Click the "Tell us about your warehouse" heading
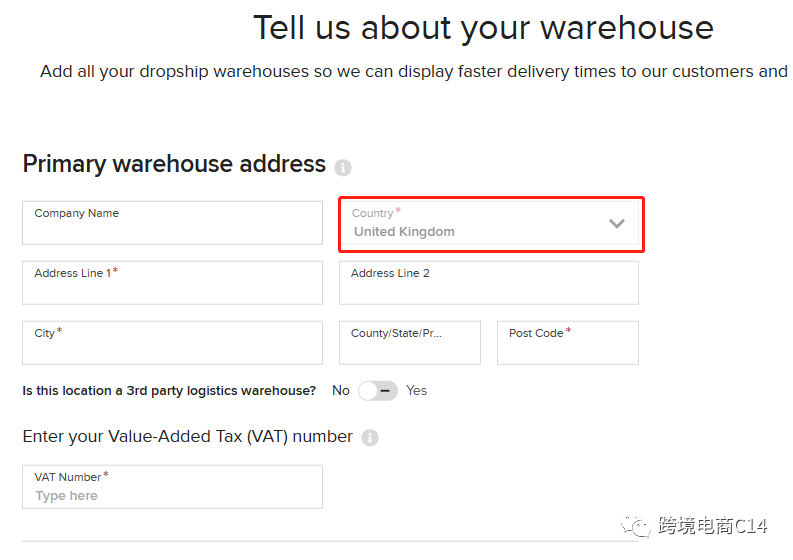The width and height of the screenshot is (793, 560). coord(483,28)
